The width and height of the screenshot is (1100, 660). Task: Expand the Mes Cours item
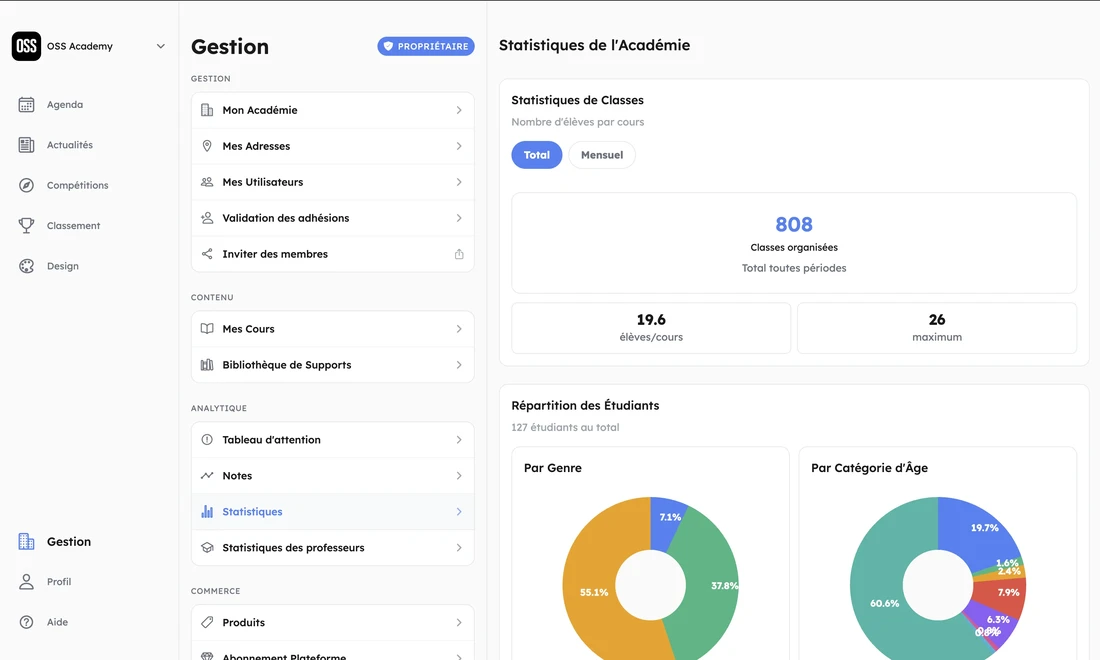332,328
